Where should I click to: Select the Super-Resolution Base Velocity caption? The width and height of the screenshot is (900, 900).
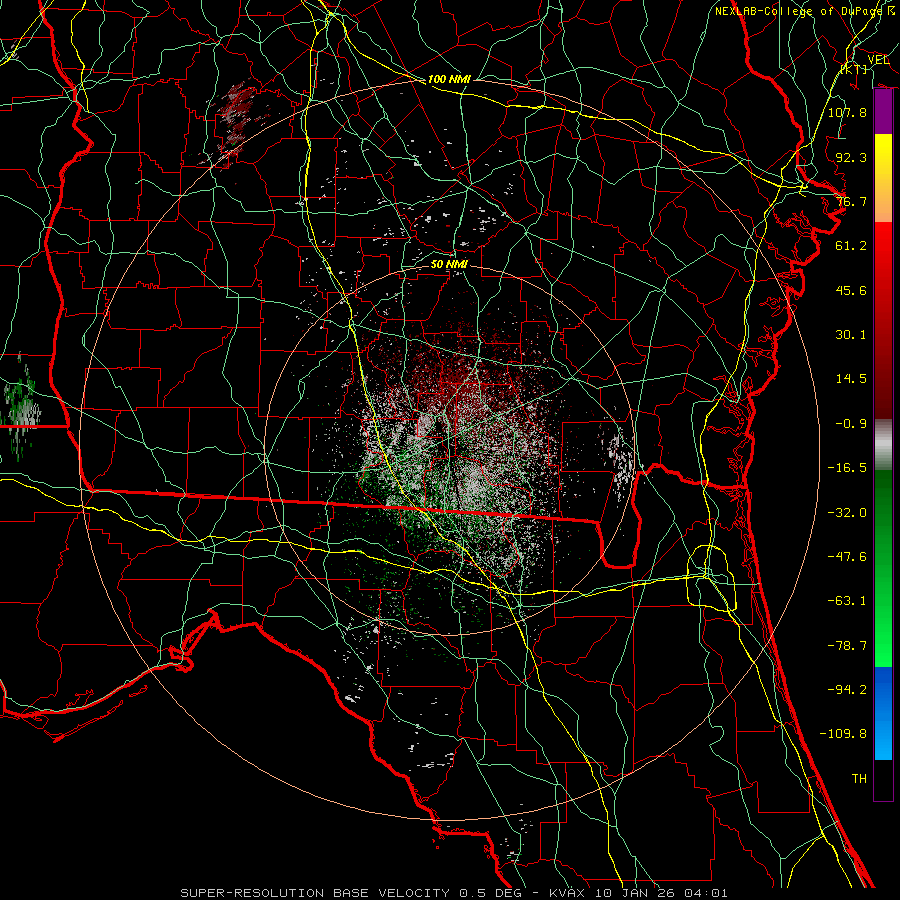pyautogui.click(x=454, y=893)
